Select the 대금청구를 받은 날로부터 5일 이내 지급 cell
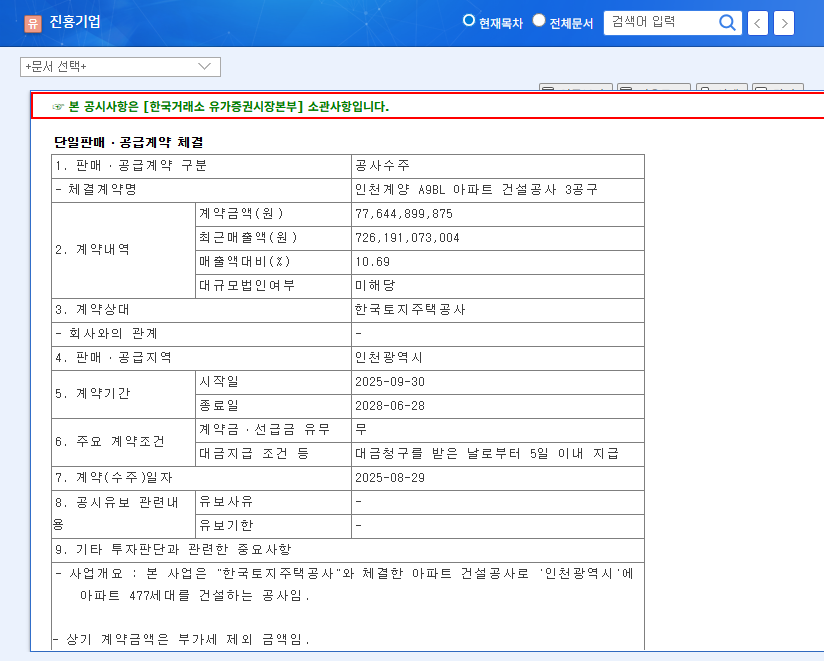Screen dimensions: 824x661 [x=498, y=454]
